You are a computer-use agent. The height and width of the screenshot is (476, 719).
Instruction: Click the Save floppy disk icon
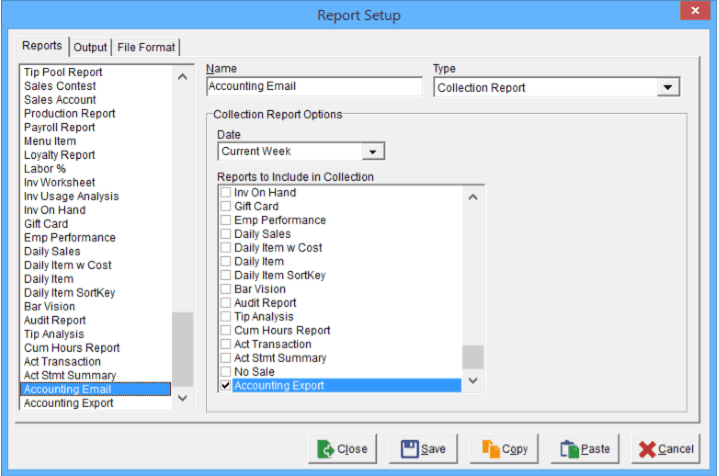[x=408, y=449]
